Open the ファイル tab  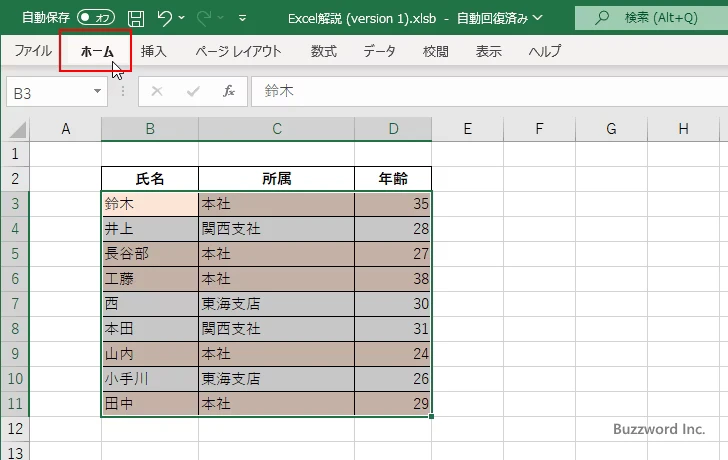(x=32, y=51)
